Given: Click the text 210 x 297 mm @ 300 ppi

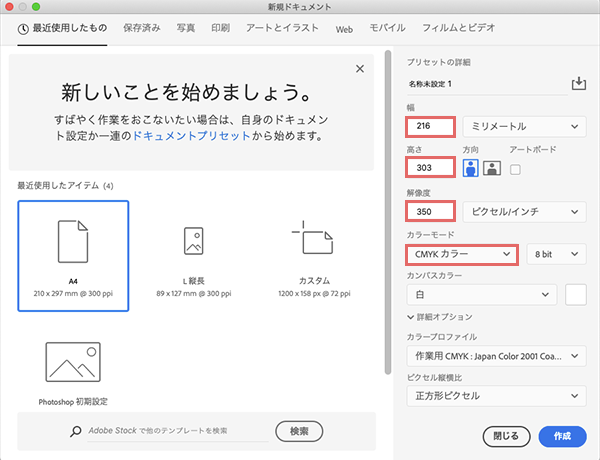Looking at the screenshot, I should click(x=73, y=294).
